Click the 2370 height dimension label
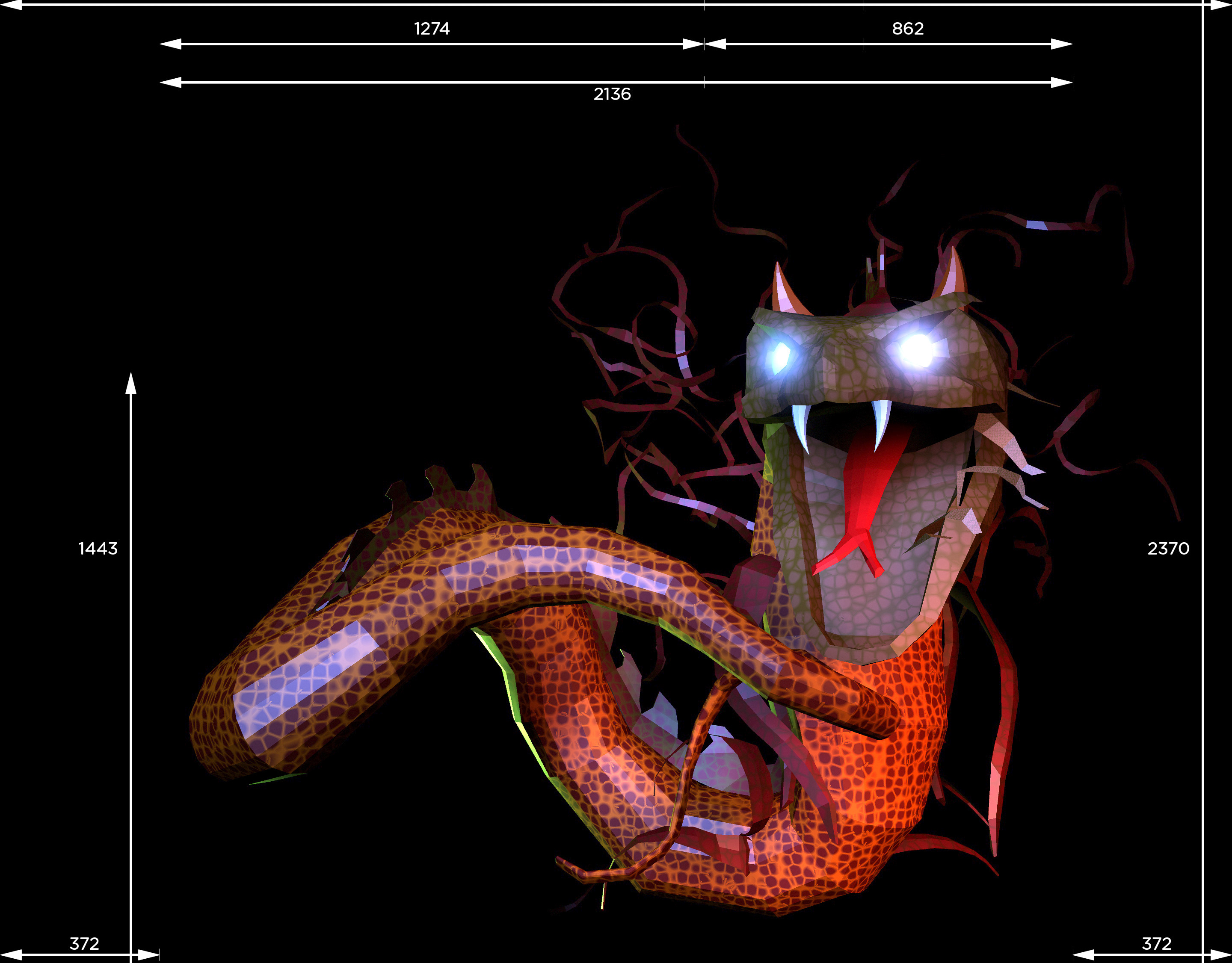 coord(1168,549)
